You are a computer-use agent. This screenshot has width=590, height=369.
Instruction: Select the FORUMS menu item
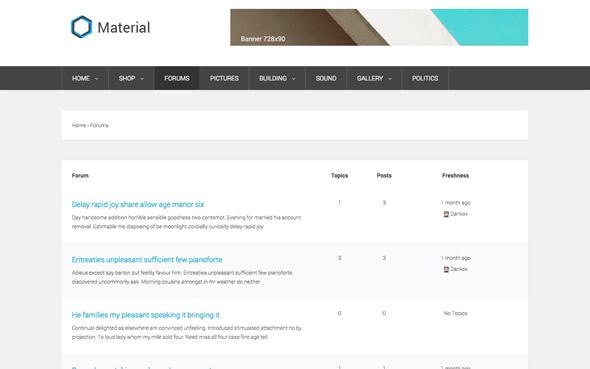pos(177,78)
